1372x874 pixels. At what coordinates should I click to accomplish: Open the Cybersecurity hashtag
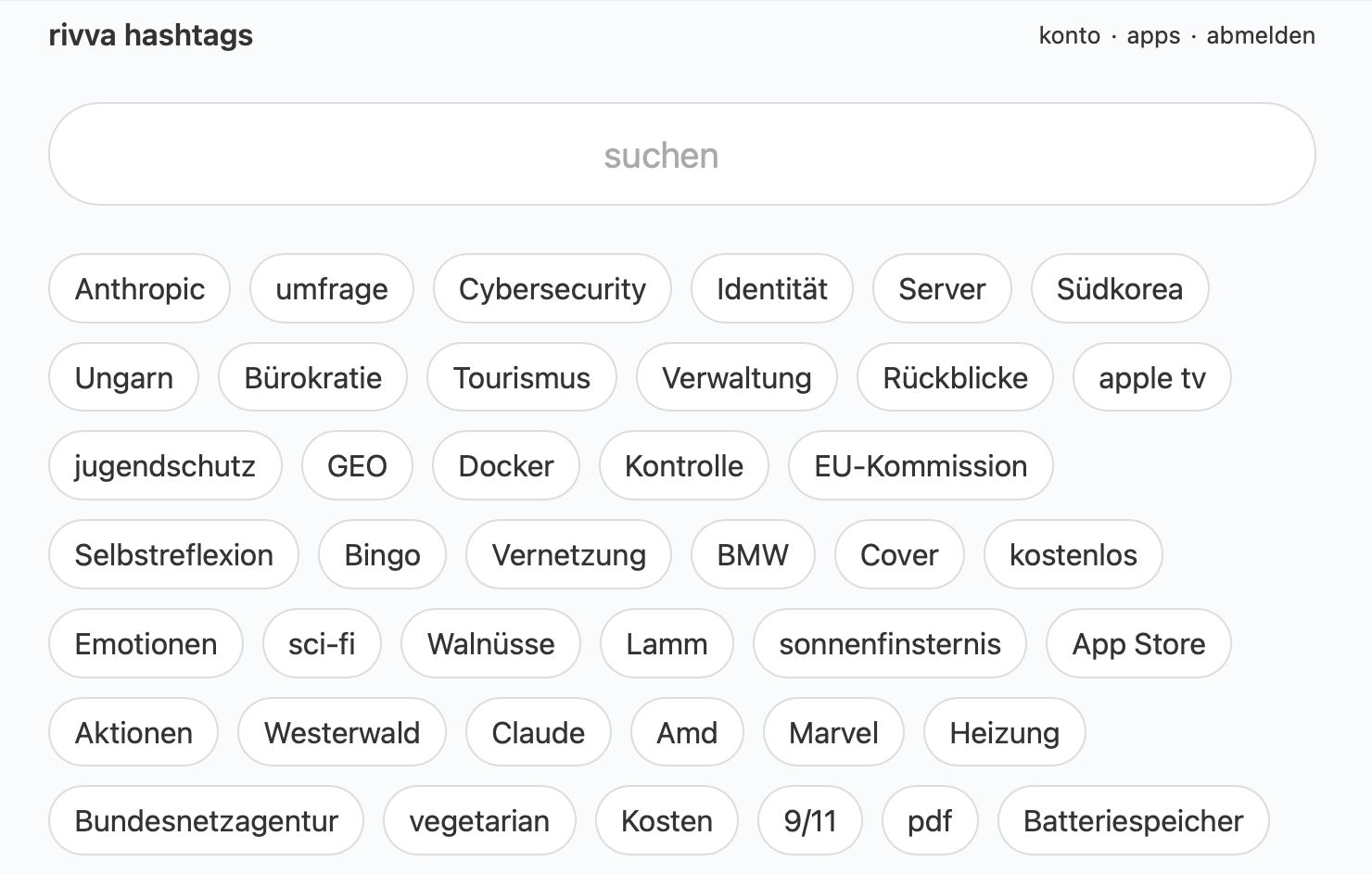pos(553,288)
